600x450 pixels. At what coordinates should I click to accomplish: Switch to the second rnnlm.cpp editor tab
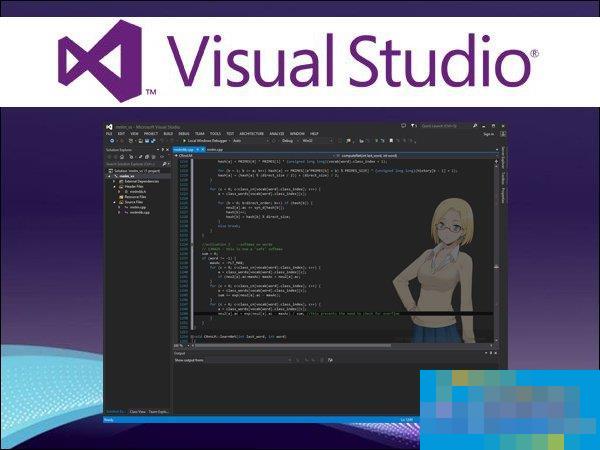coord(215,150)
